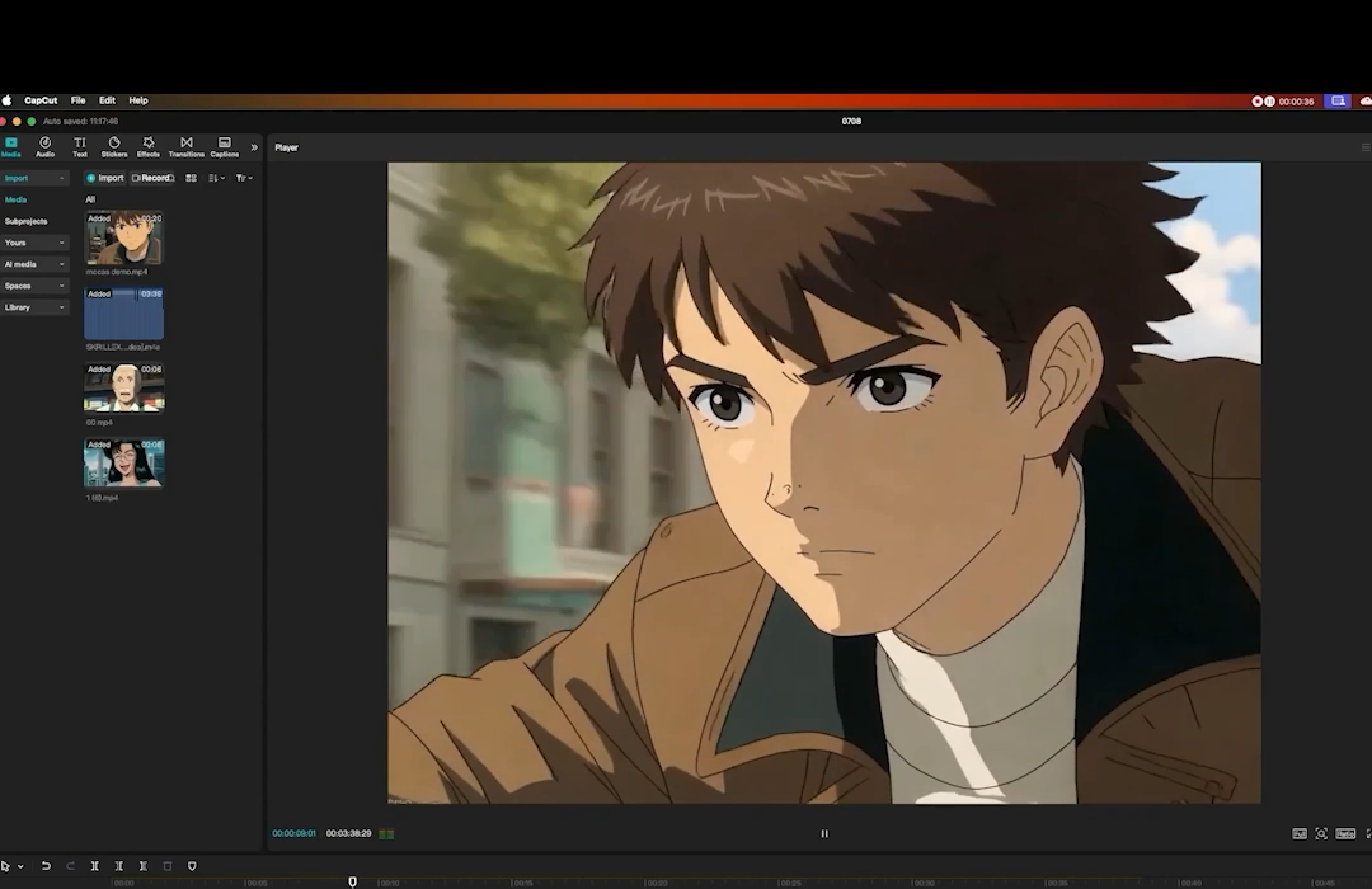Pause the screen recording in menu bar

1269,101
